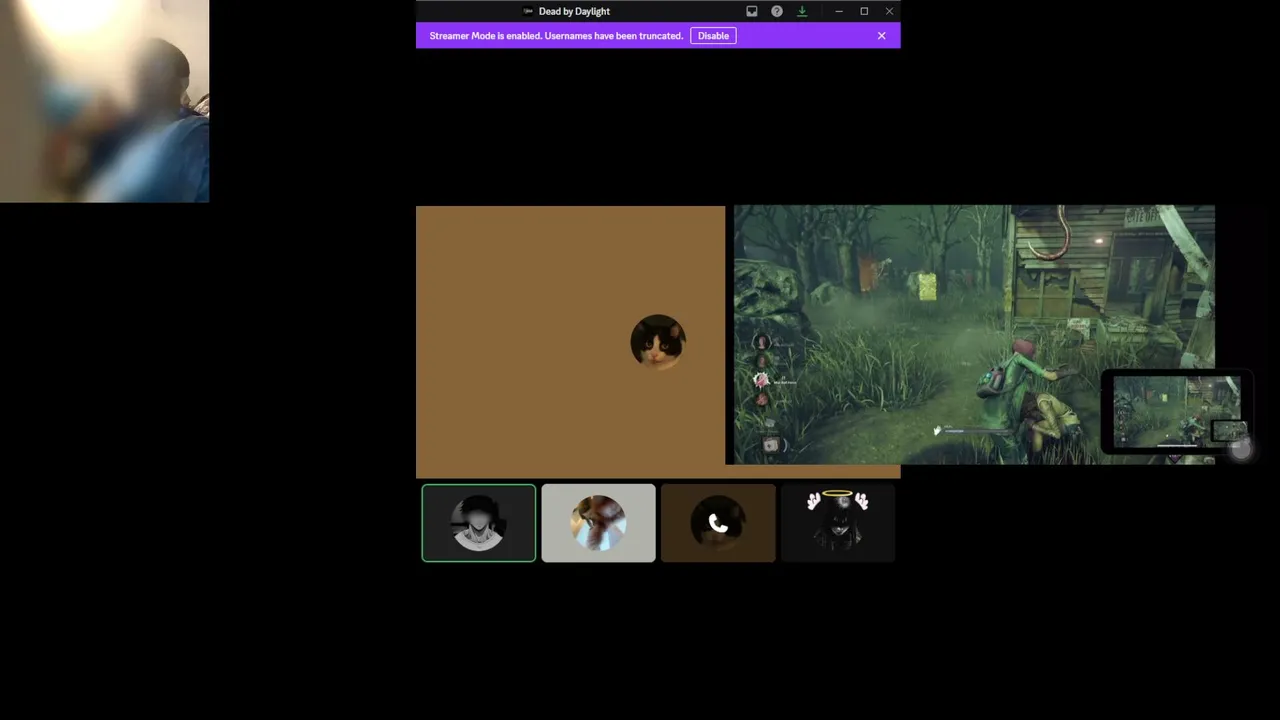The height and width of the screenshot is (720, 1280).
Task: Select the cat avatar in brown tile
Action: pyautogui.click(x=658, y=342)
